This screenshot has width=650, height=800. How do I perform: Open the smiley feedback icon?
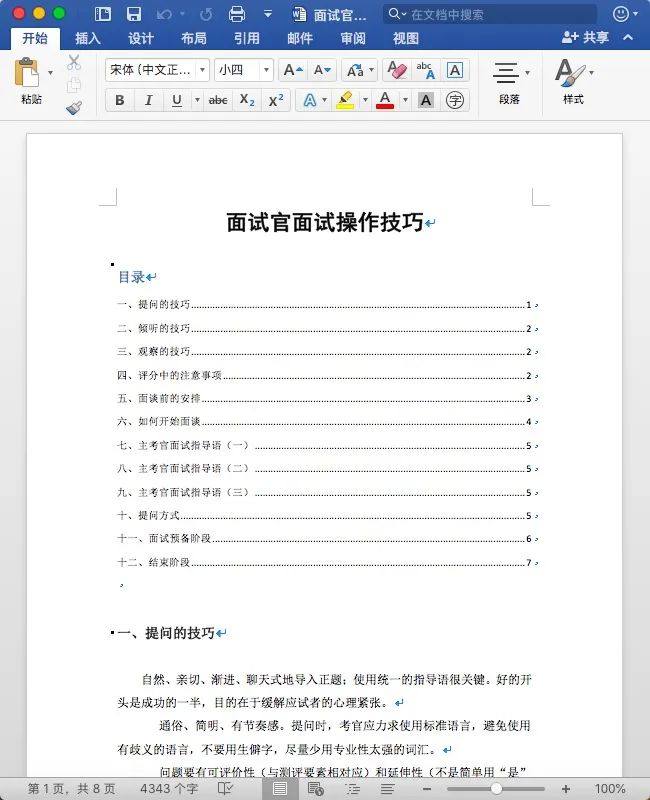(x=620, y=14)
